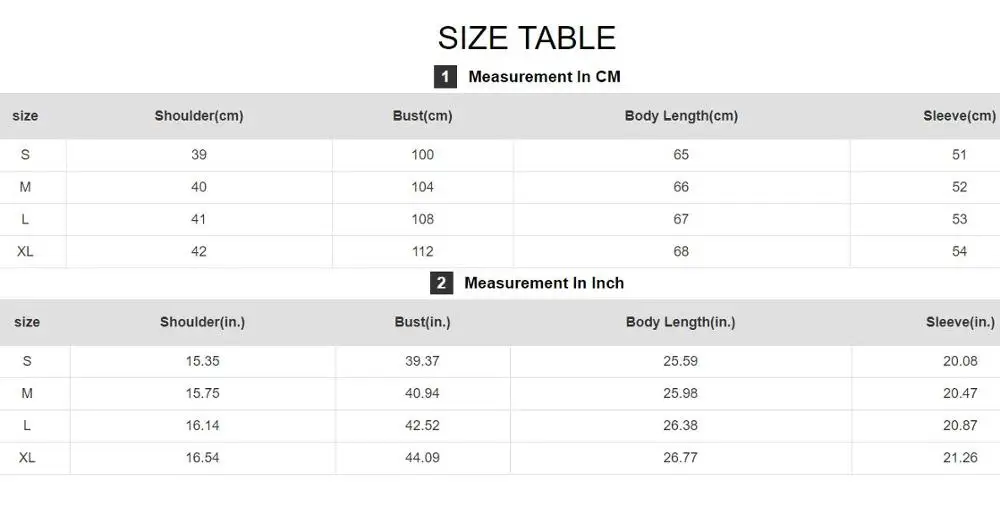
Task: Select the Measurement In Inch heading
Action: (544, 283)
